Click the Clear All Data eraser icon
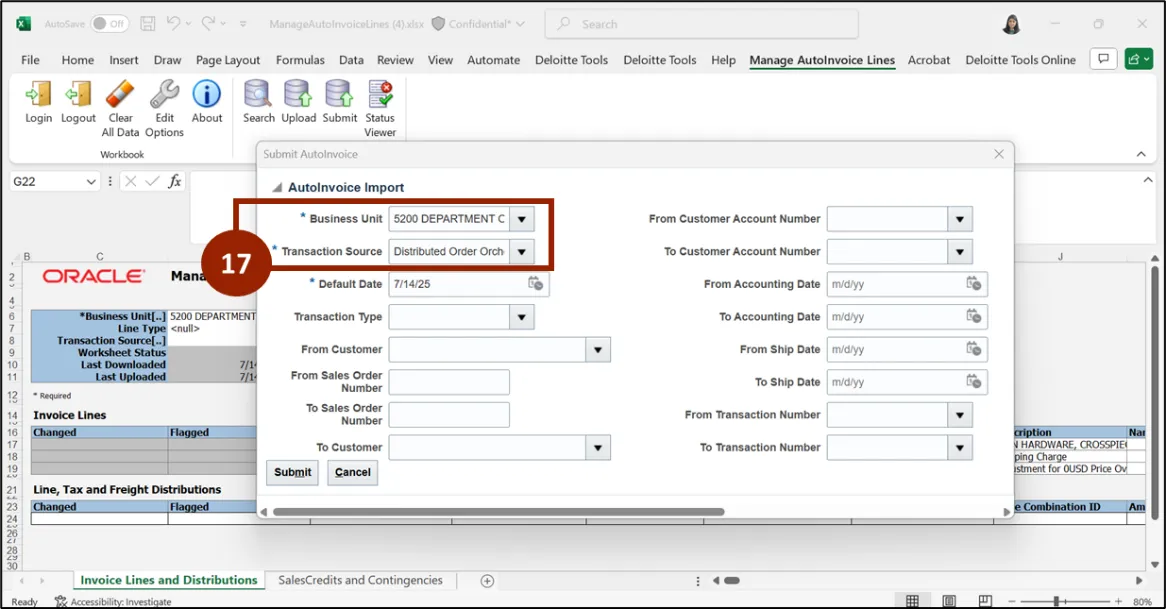1166x609 pixels. tap(120, 96)
